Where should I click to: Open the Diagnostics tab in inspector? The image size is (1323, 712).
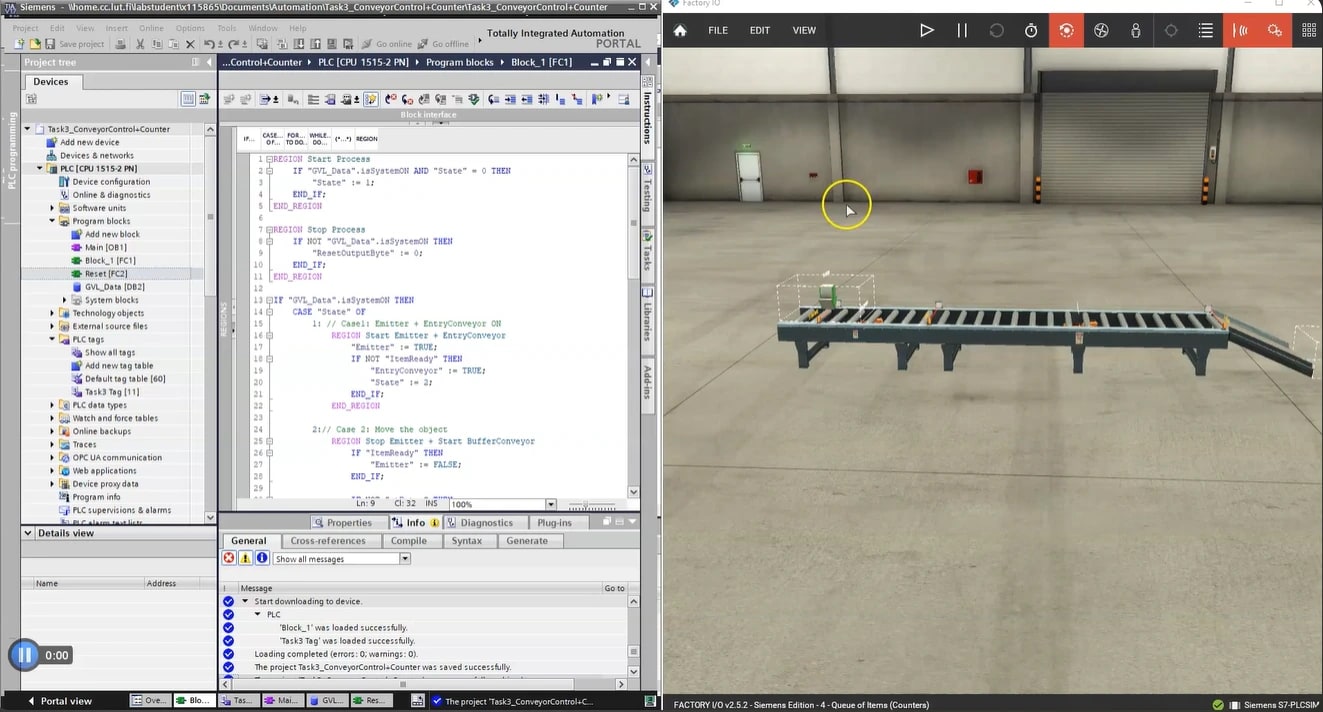[480, 522]
